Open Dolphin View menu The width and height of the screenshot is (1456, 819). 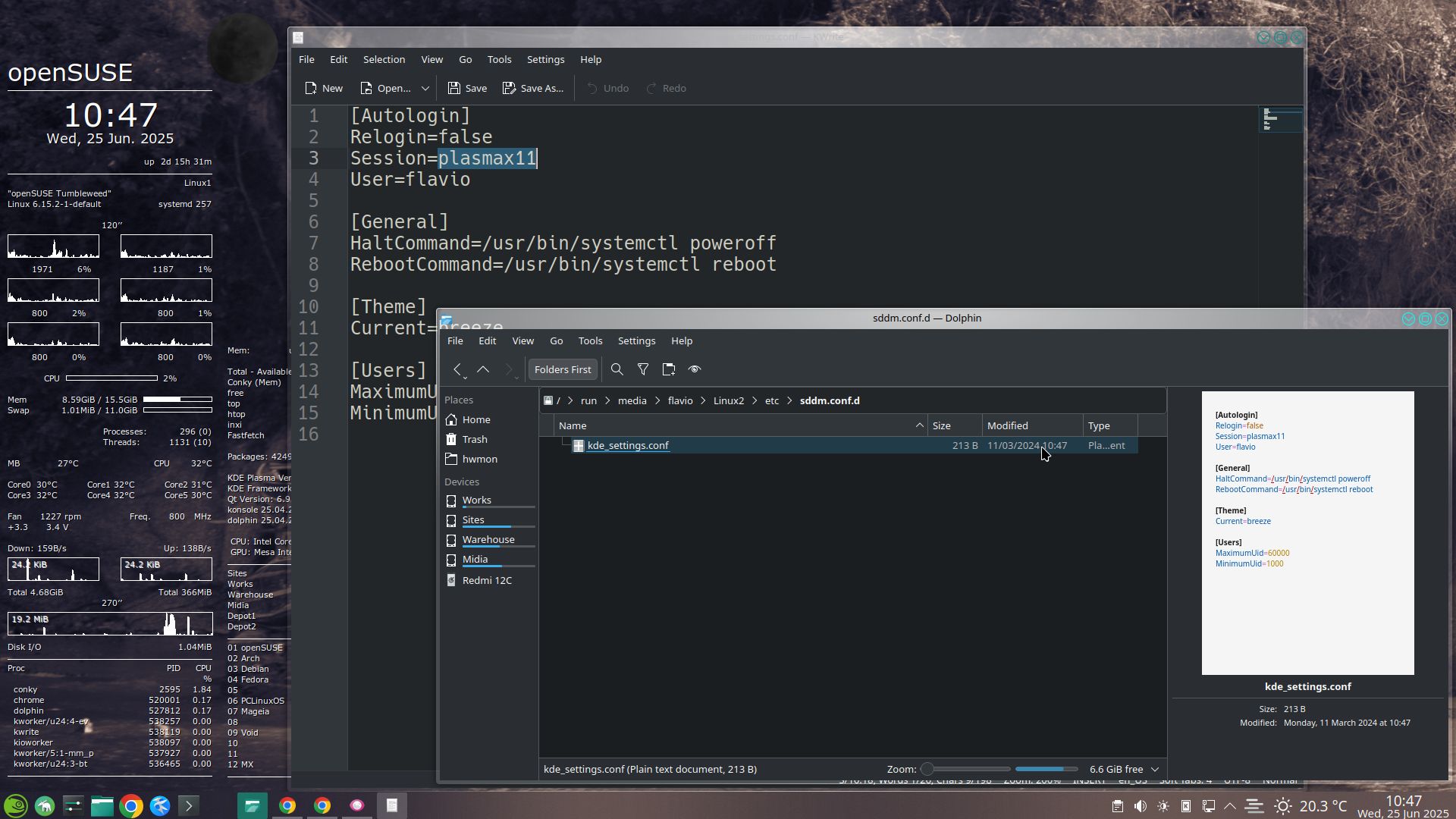pos(522,340)
